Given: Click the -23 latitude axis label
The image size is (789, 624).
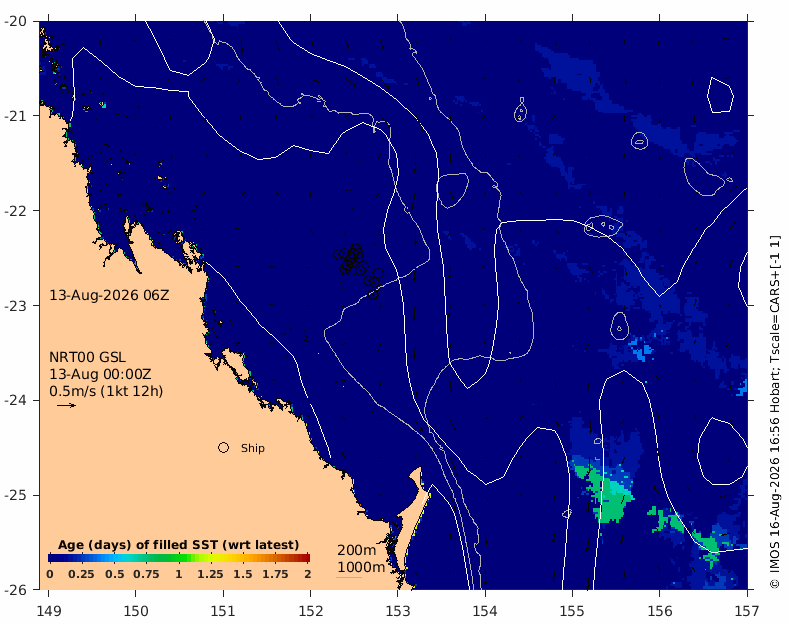Looking at the screenshot, I should 16,305.
